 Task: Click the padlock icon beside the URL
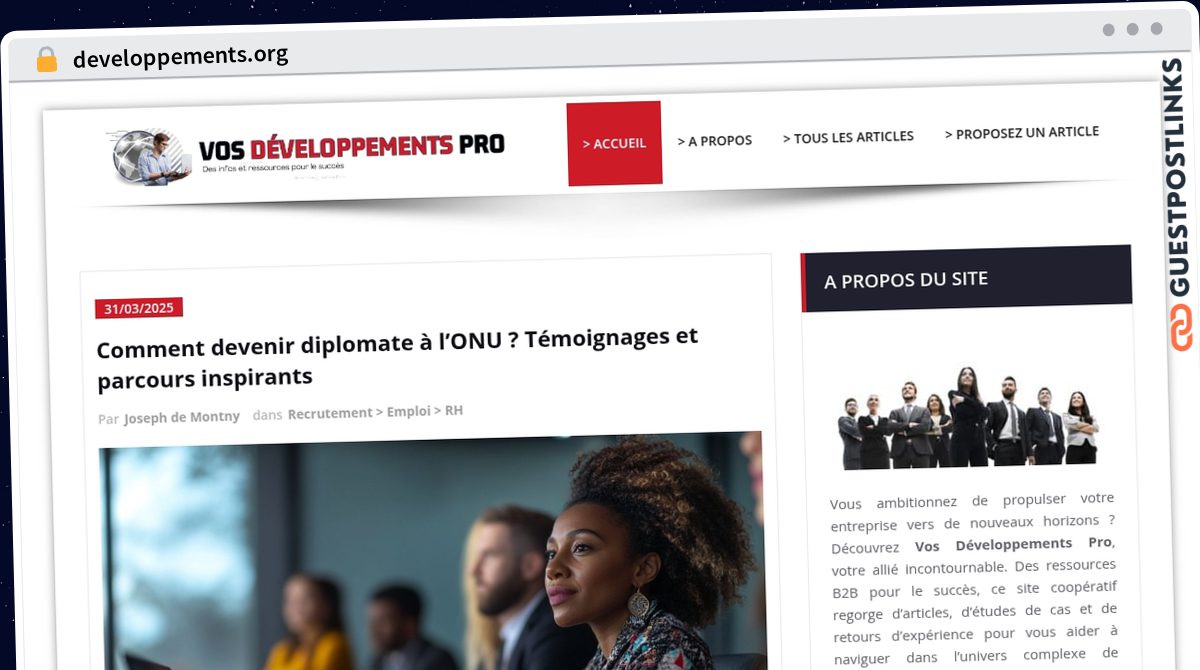pos(46,59)
